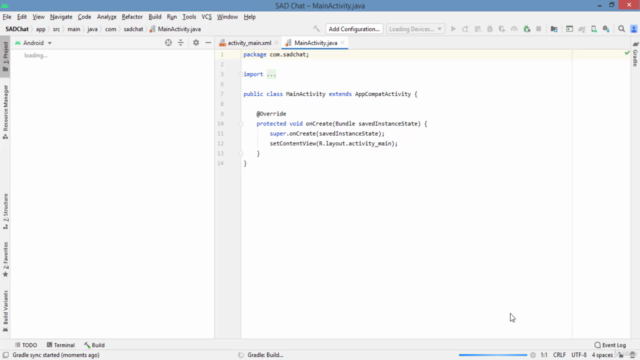The height and width of the screenshot is (360, 640).
Task: Open the Terminal tool window
Action: pyautogui.click(x=60, y=345)
